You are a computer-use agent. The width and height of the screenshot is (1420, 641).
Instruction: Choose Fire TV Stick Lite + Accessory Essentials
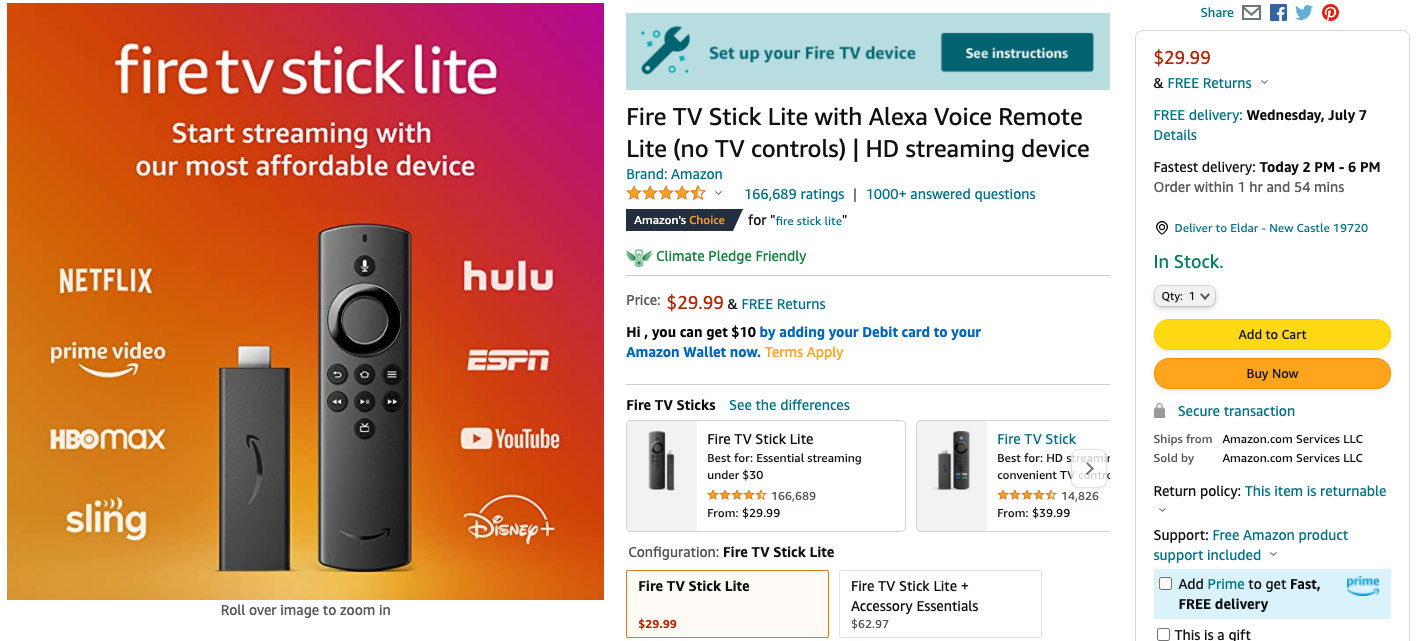pos(940,603)
